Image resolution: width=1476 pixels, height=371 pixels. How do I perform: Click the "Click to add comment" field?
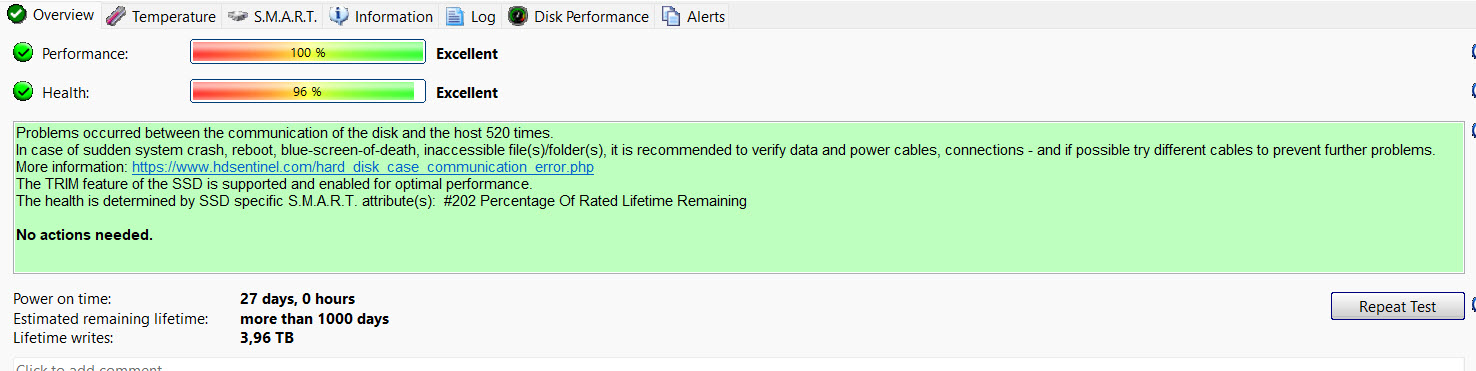[738, 365]
